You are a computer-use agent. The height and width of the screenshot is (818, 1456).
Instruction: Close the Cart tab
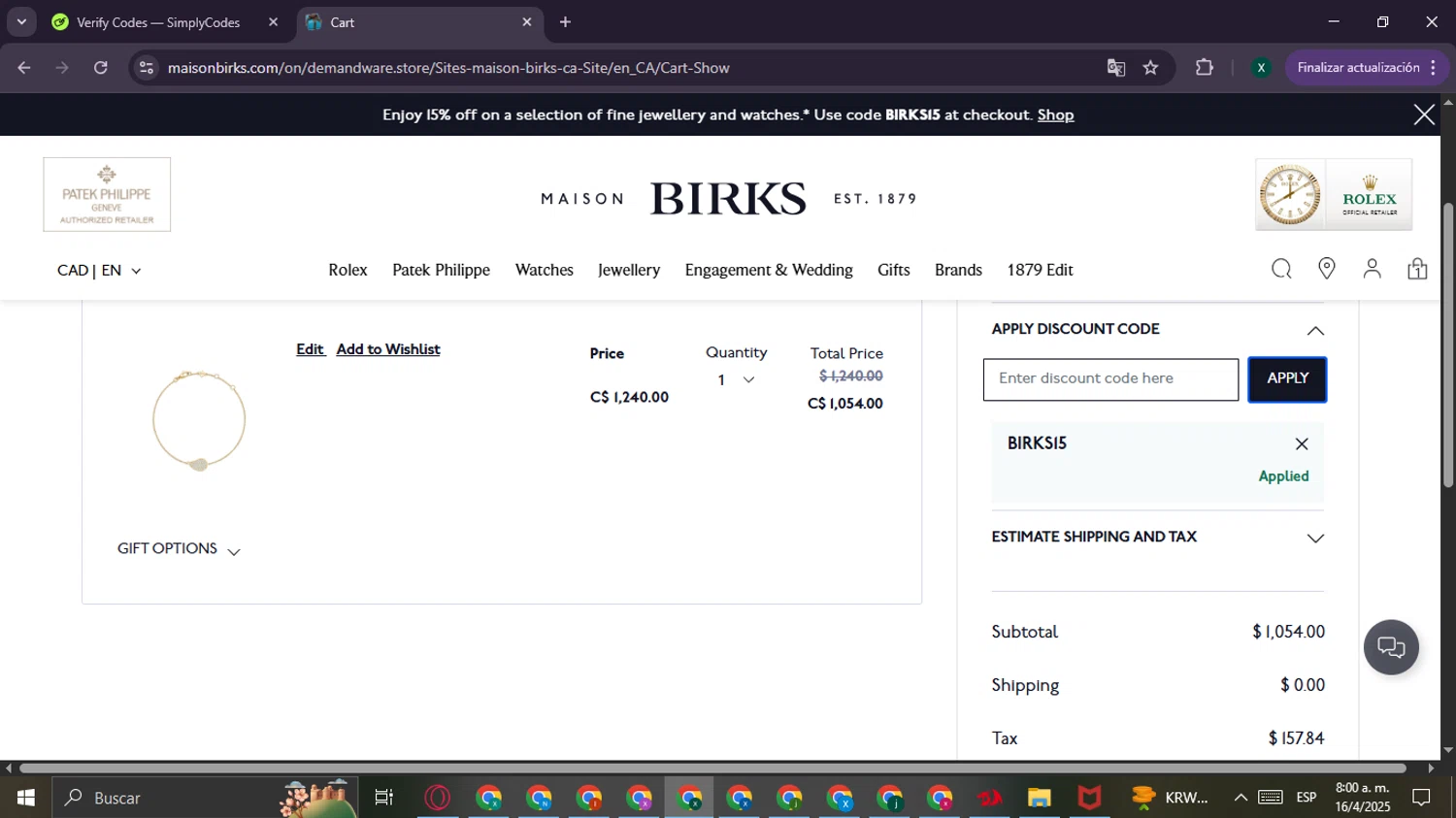[x=527, y=22]
